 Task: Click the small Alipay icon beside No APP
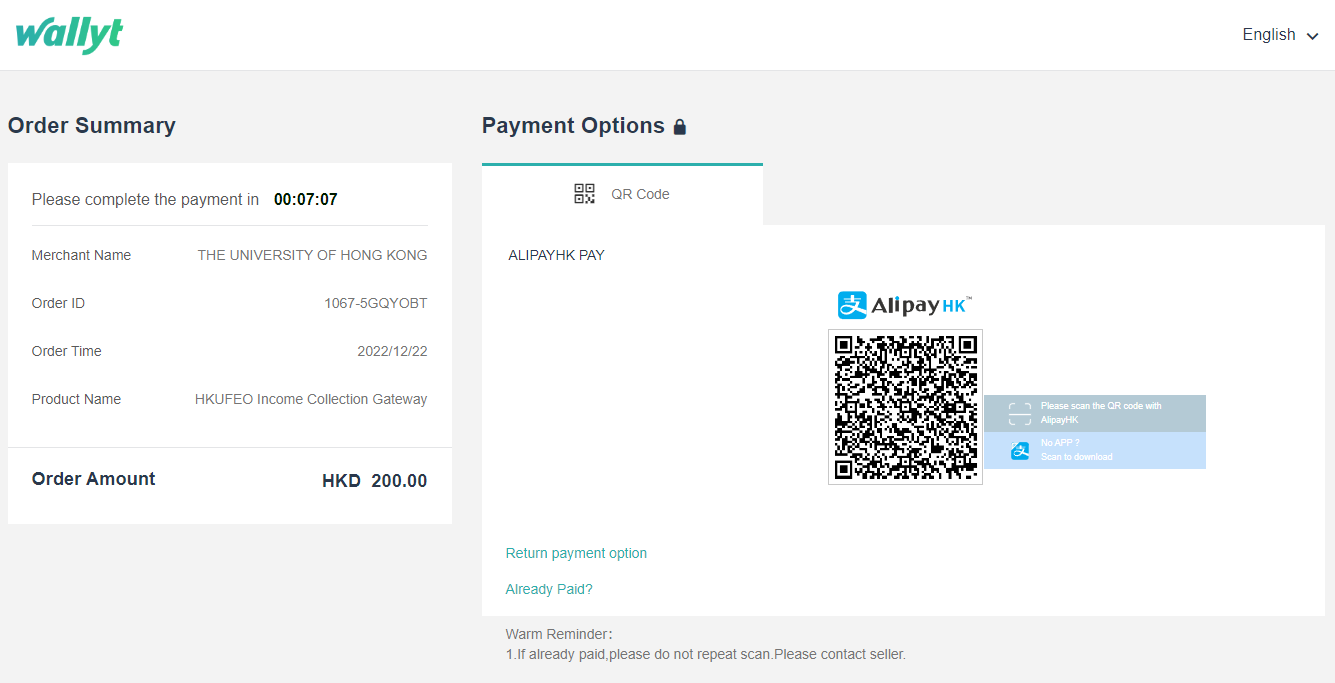click(1019, 451)
